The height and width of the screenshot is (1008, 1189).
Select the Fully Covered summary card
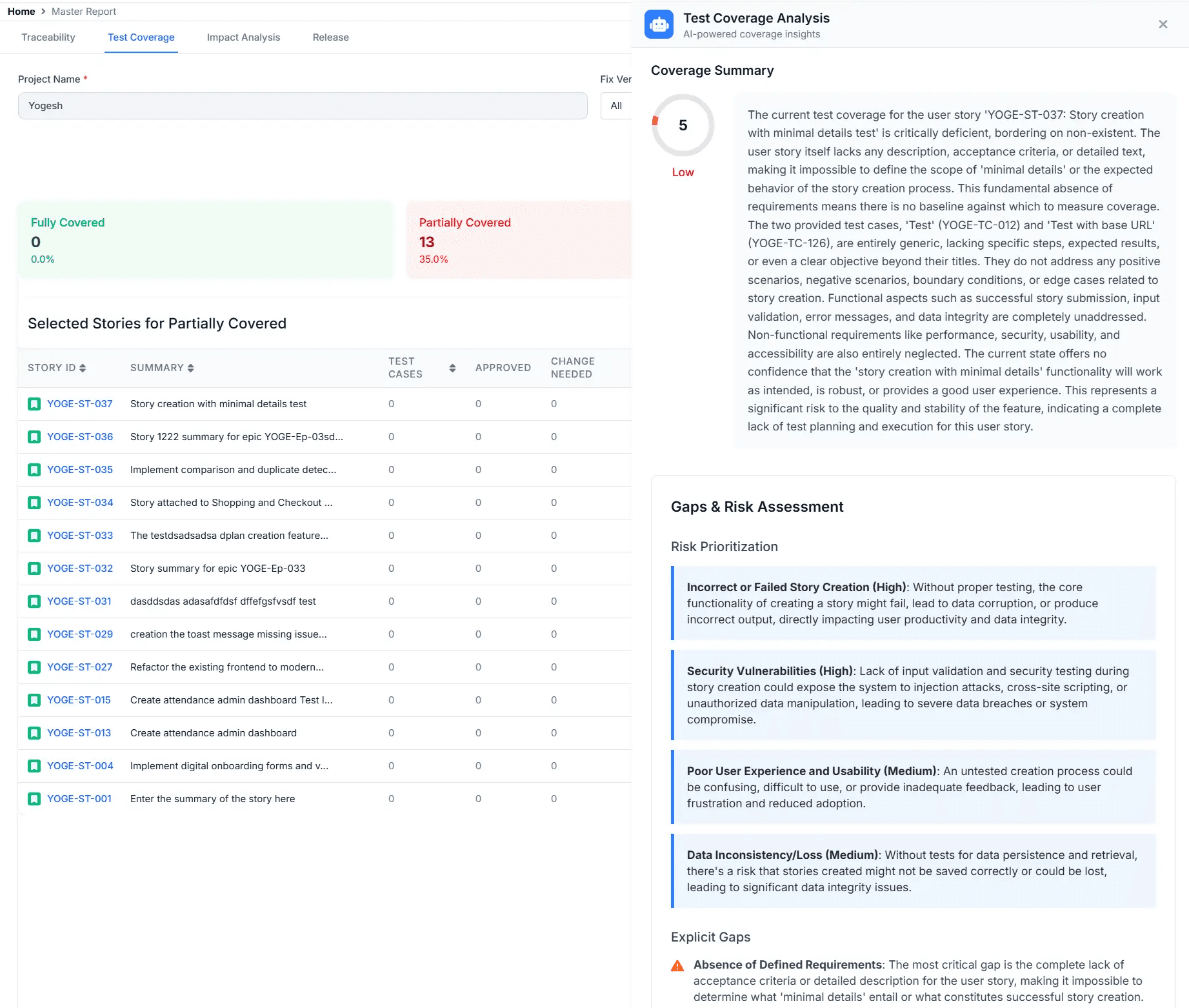coord(206,240)
